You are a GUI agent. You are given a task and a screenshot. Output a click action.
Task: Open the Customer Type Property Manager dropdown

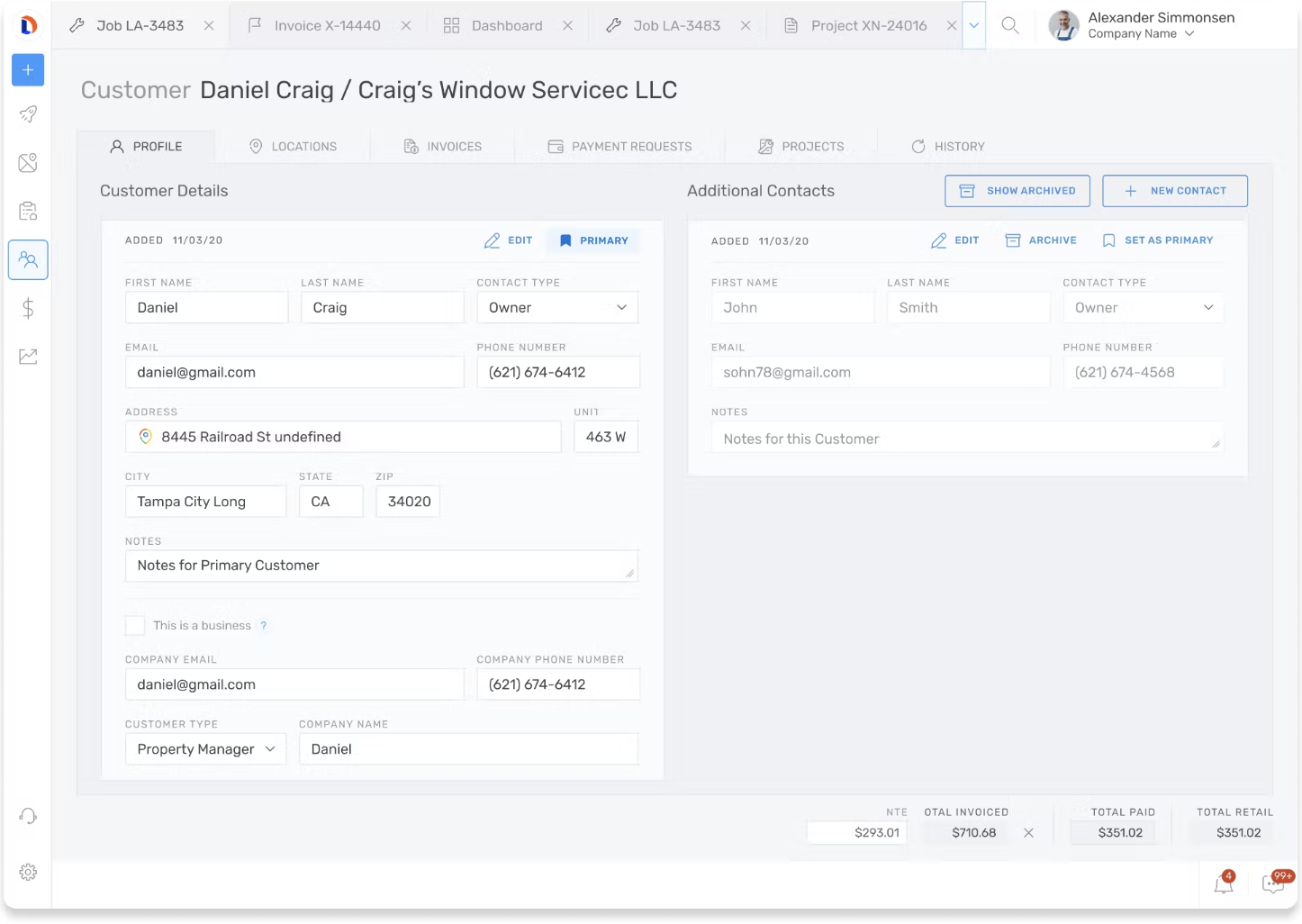click(205, 749)
